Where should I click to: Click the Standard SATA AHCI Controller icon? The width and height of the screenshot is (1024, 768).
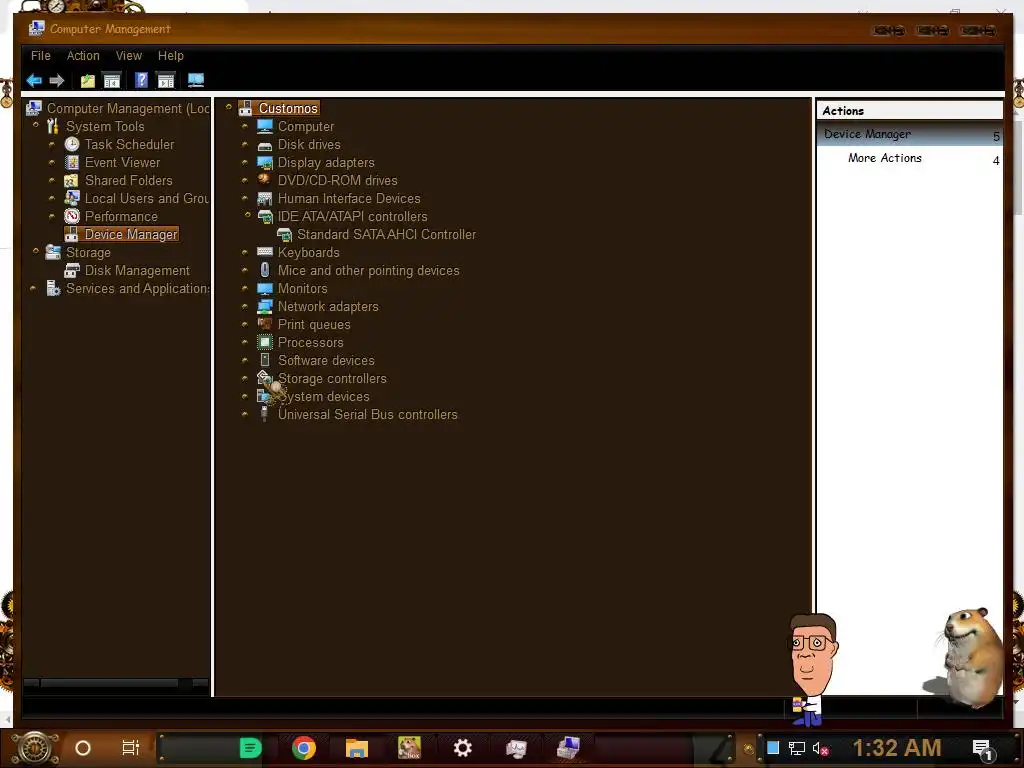(x=284, y=234)
